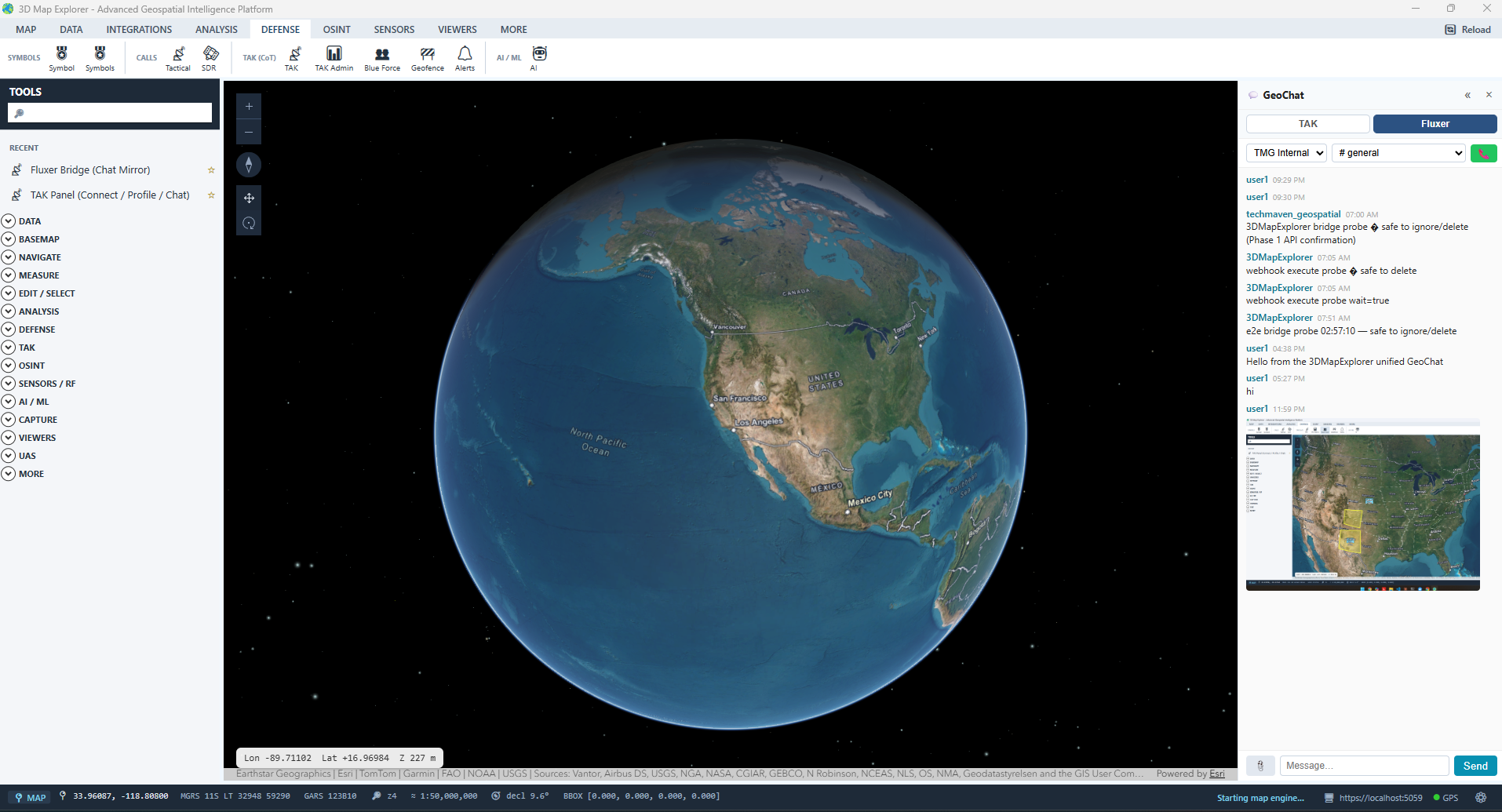Viewport: 1502px width, 812px height.
Task: Collapse the GeoChat panel with double chevron
Action: [x=1467, y=95]
